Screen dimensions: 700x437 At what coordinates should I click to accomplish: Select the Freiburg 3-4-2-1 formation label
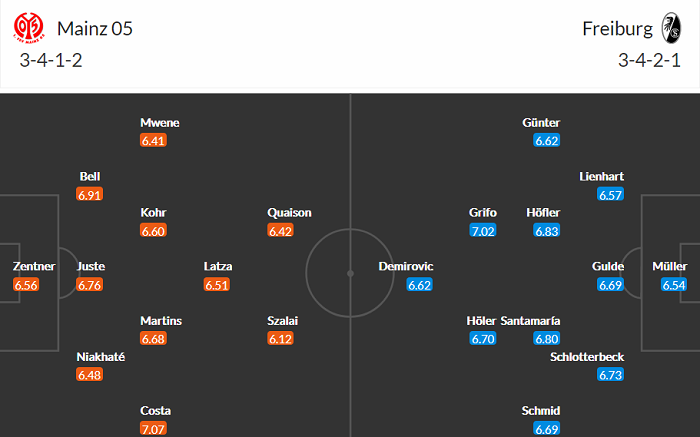pos(649,61)
